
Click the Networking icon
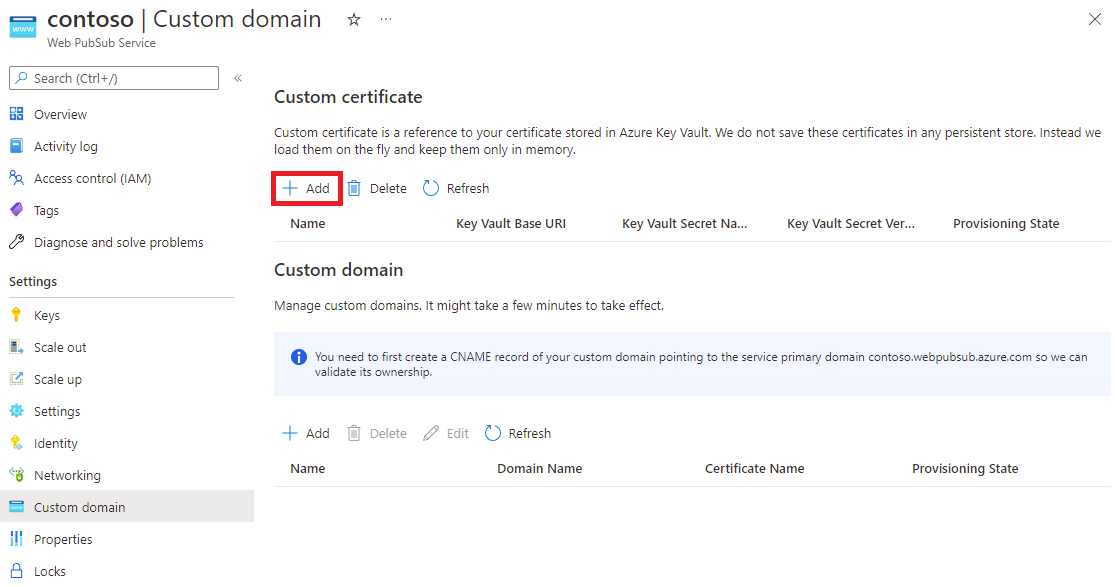[x=16, y=475]
